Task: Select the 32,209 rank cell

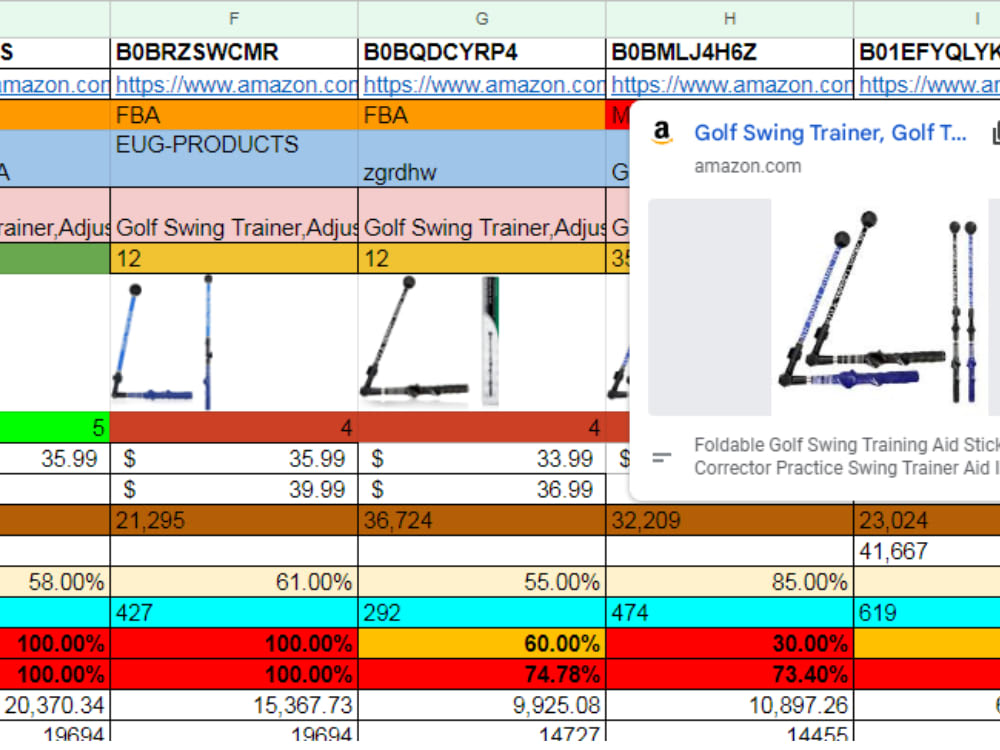Action: click(730, 520)
